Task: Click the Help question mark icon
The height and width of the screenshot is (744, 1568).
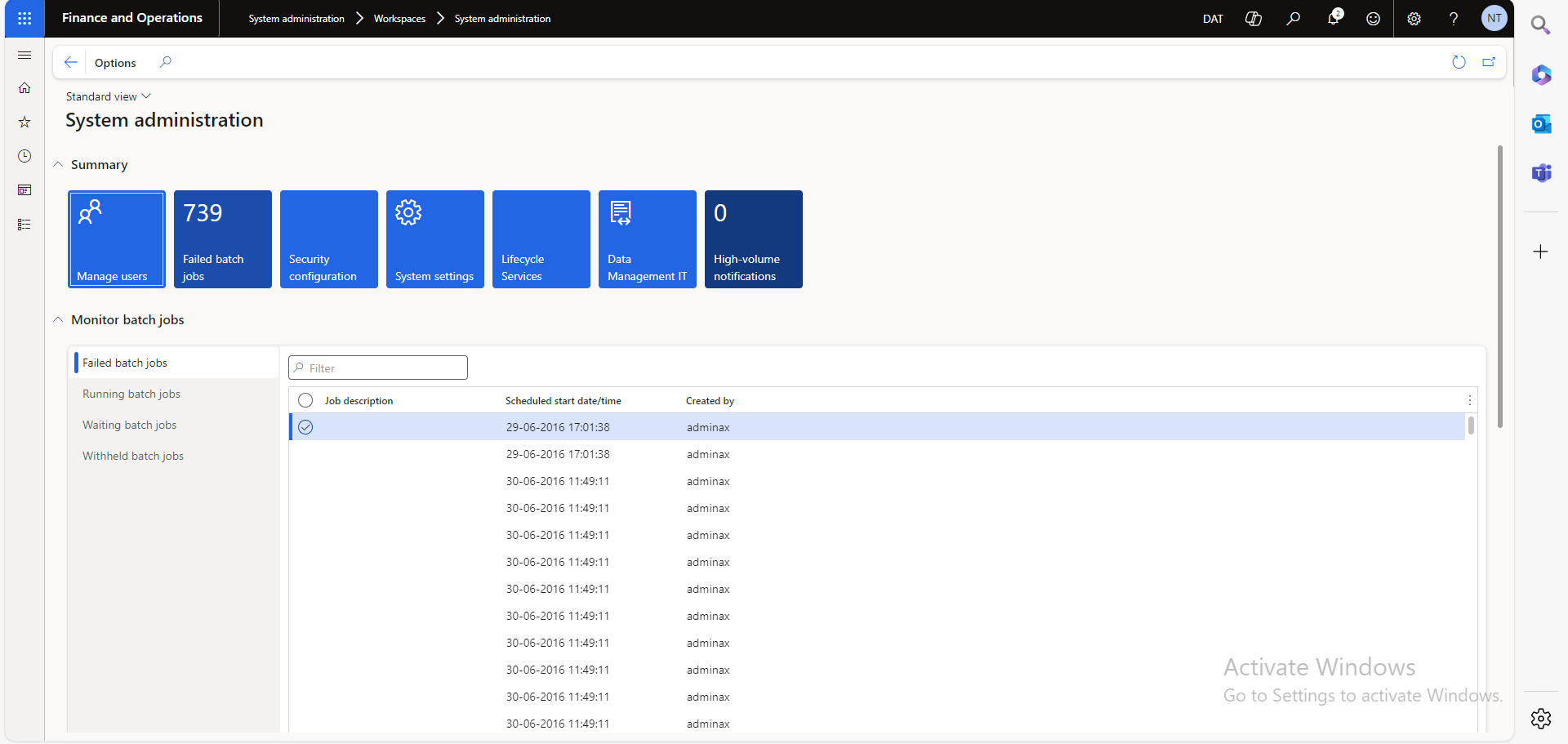Action: click(1454, 19)
